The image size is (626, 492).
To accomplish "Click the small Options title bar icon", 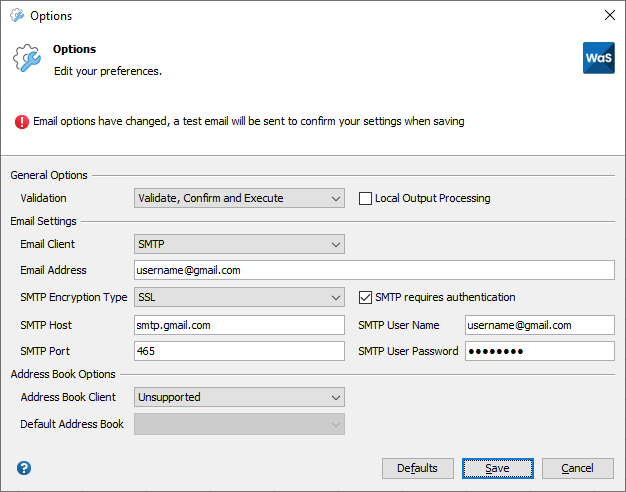I will click(17, 15).
